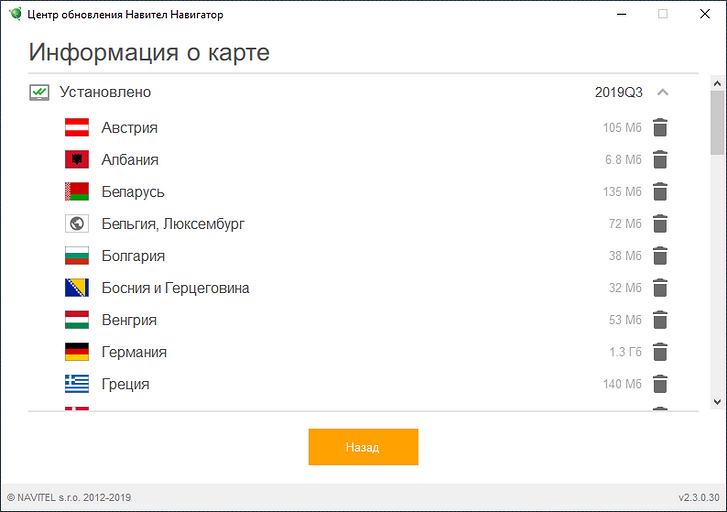Delete the Германия map with trash icon
Image resolution: width=727 pixels, height=512 pixels.
pyautogui.click(x=660, y=352)
